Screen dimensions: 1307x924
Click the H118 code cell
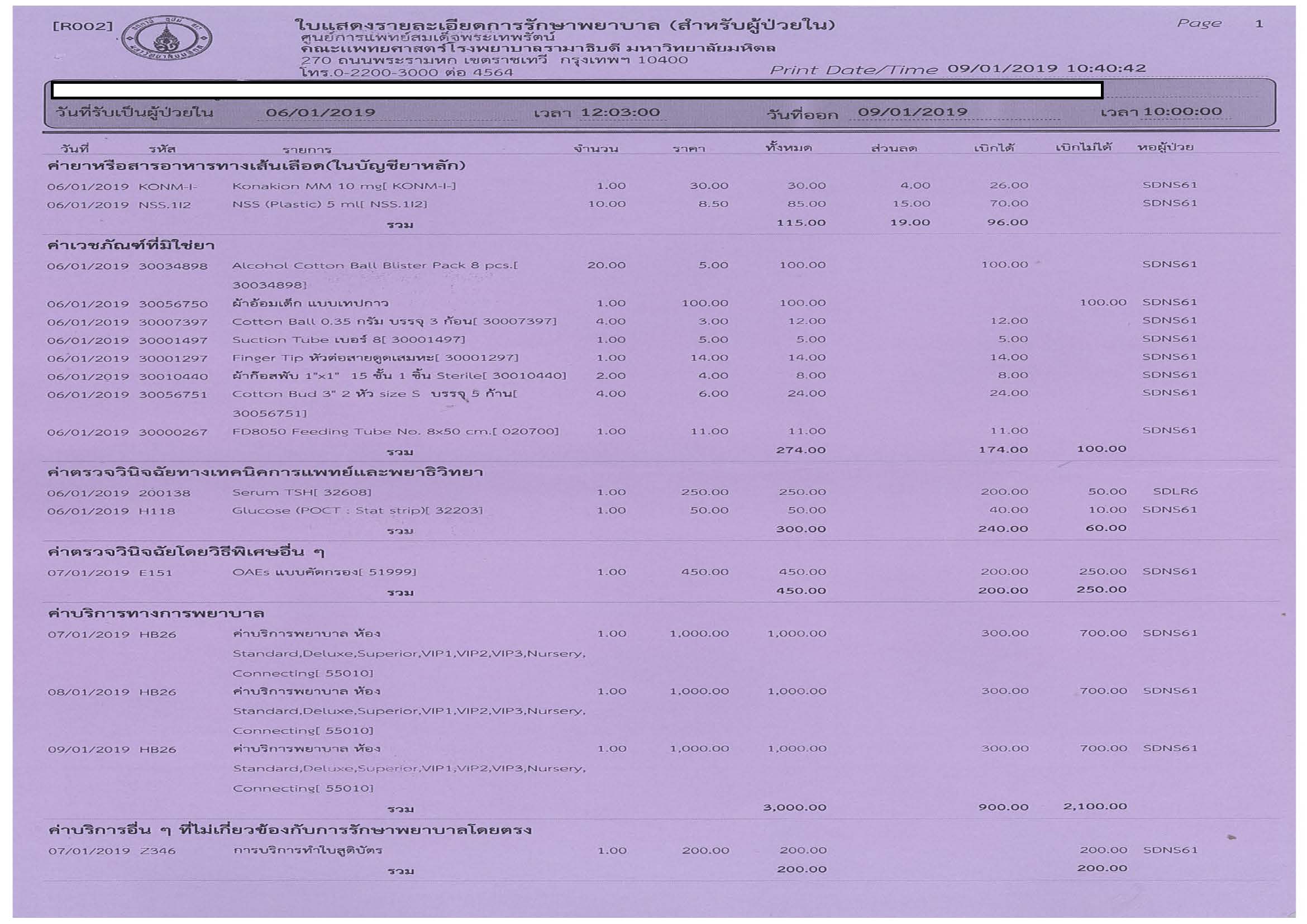[156, 511]
